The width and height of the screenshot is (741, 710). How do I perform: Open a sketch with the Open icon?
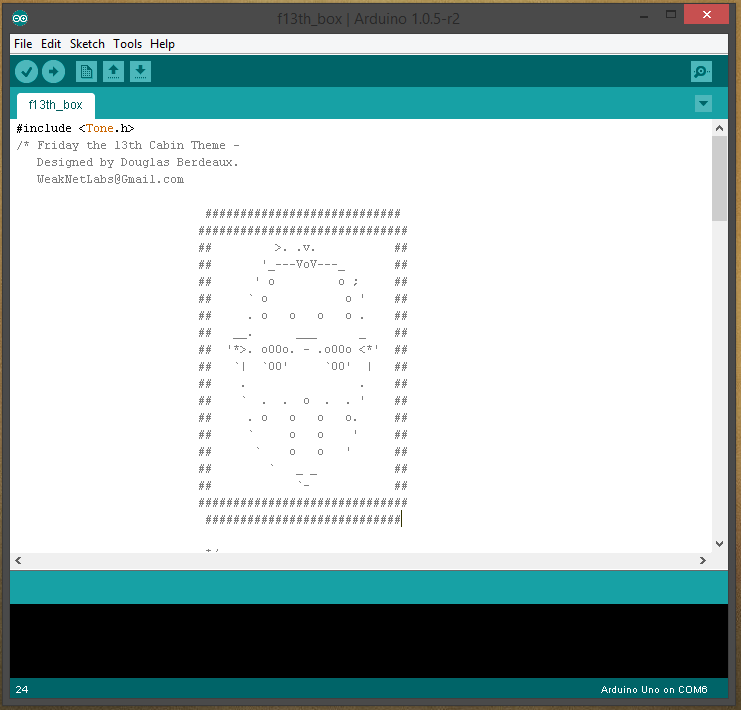click(113, 72)
